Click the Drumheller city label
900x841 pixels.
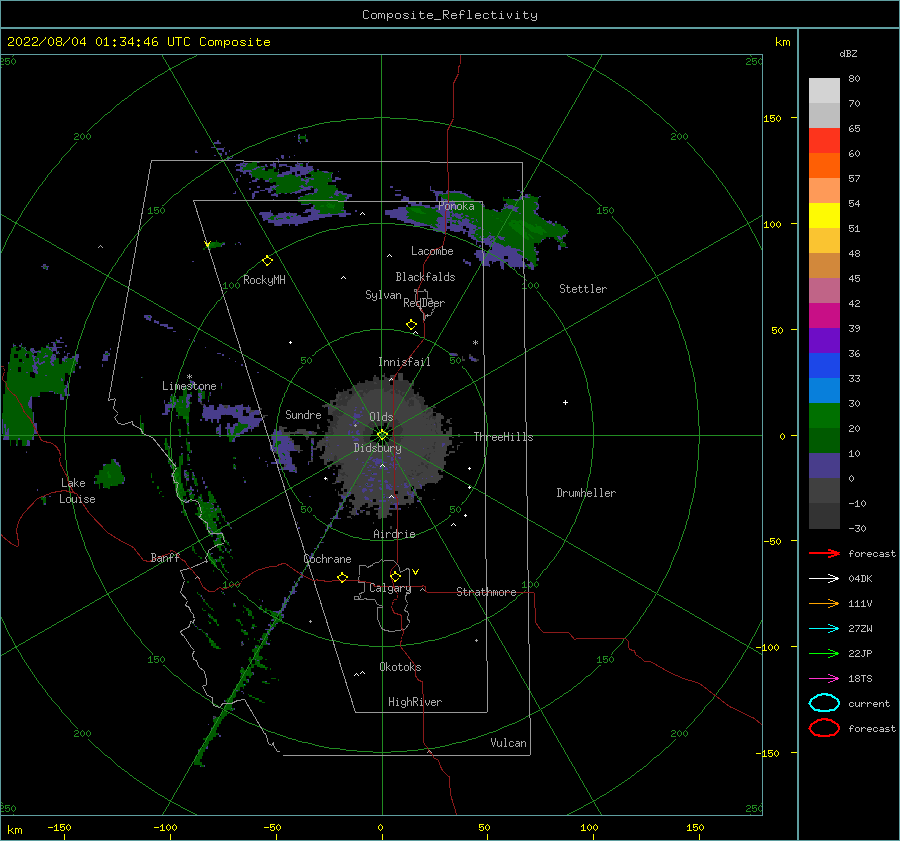tap(586, 493)
